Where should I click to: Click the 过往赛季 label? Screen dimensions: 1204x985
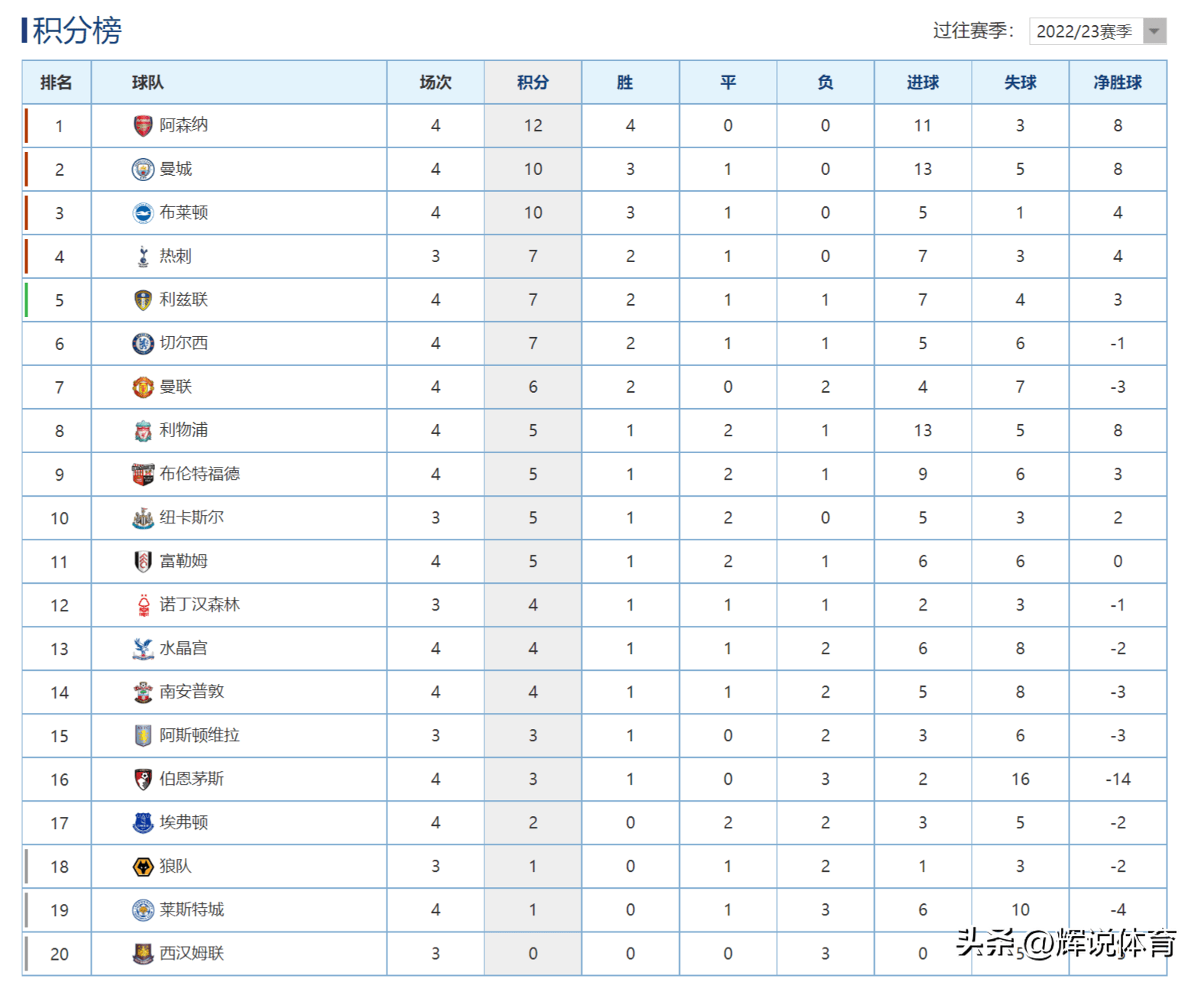973,31
